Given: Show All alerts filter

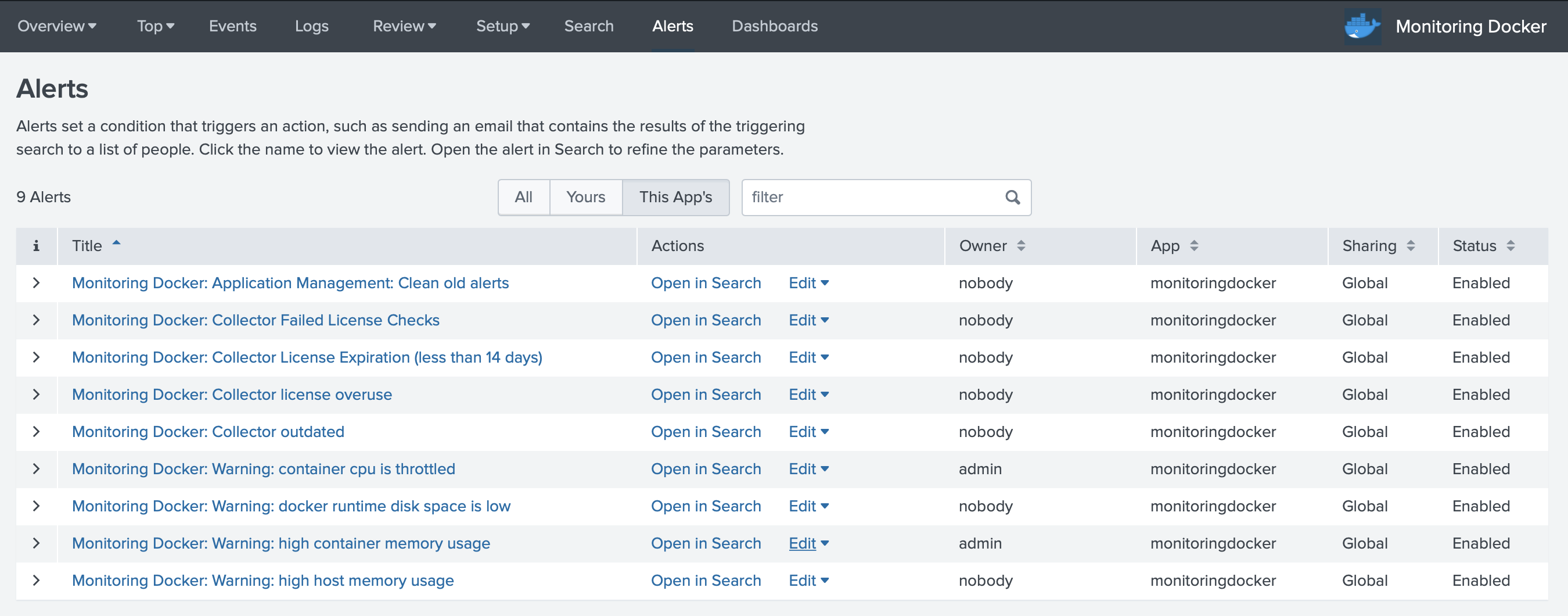Looking at the screenshot, I should coord(523,197).
